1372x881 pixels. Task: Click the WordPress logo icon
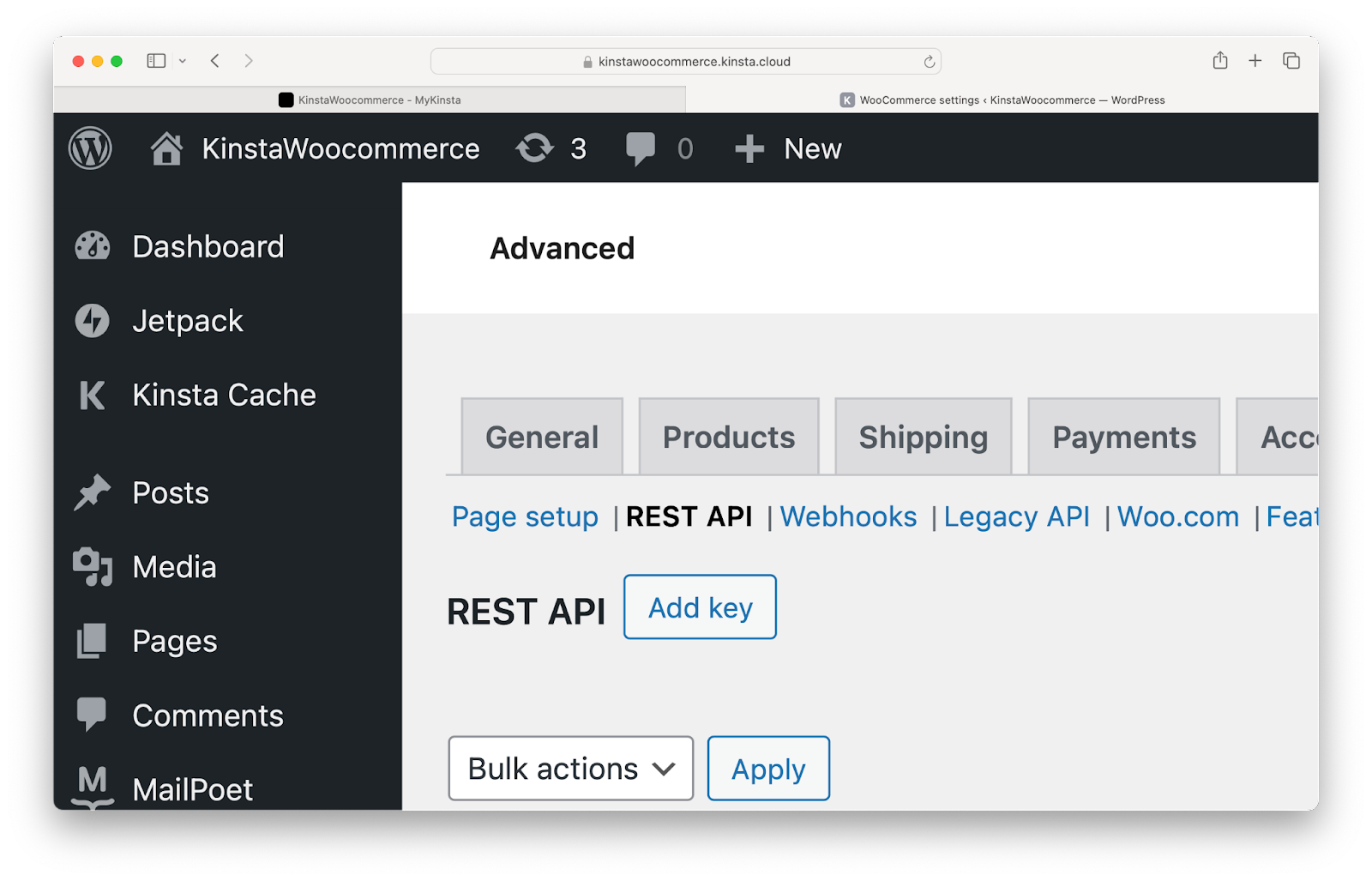[x=90, y=148]
